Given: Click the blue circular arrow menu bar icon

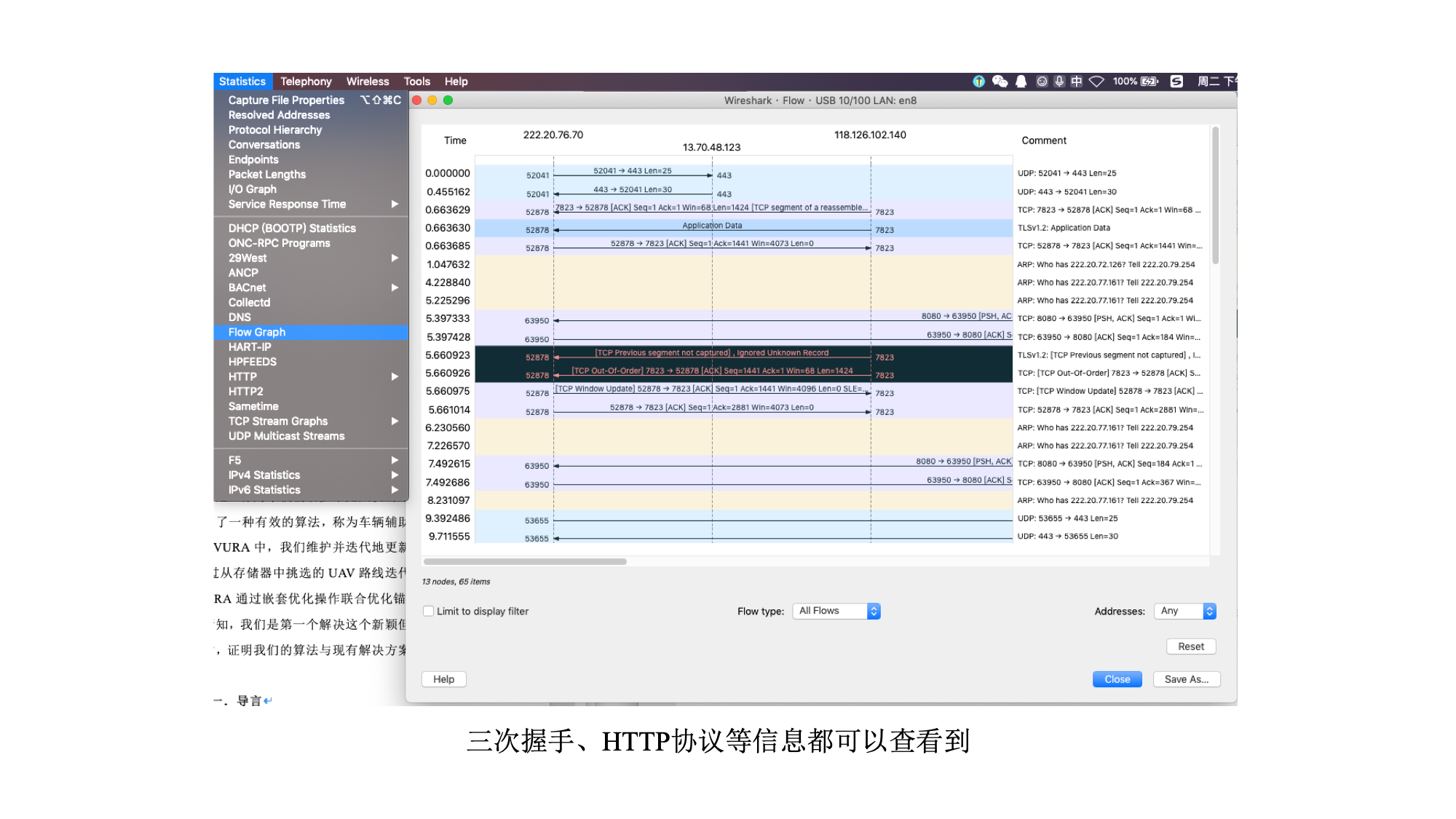Looking at the screenshot, I should coord(978,82).
